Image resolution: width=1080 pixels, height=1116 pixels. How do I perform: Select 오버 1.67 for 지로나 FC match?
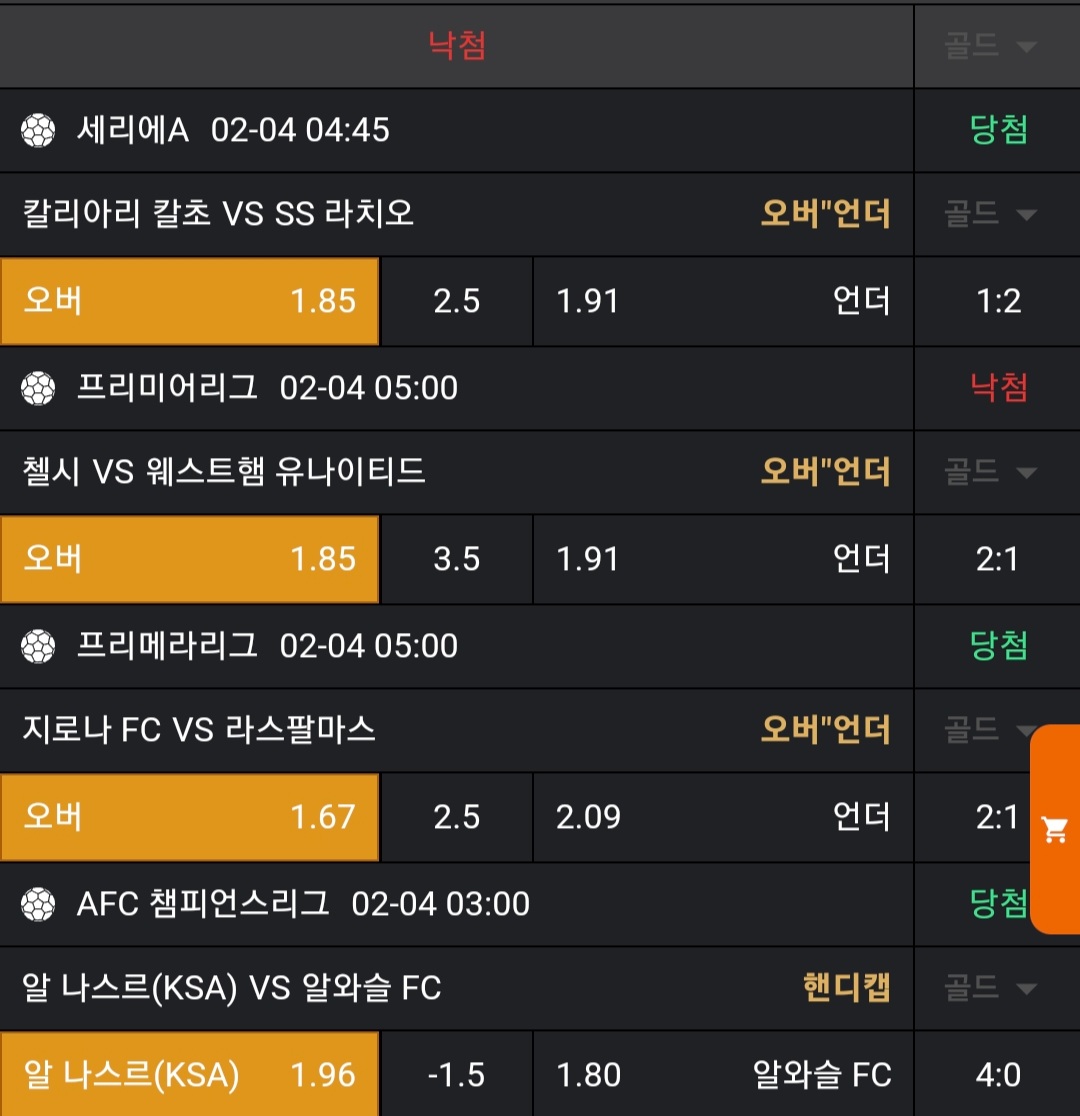tap(189, 817)
